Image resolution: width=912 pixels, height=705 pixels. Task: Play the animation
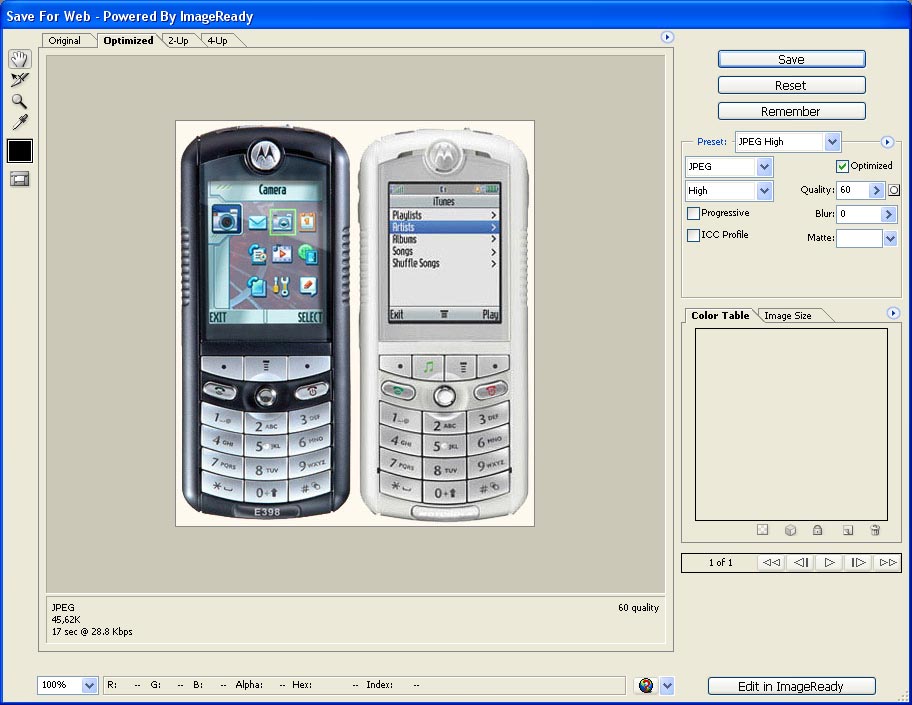(x=829, y=562)
